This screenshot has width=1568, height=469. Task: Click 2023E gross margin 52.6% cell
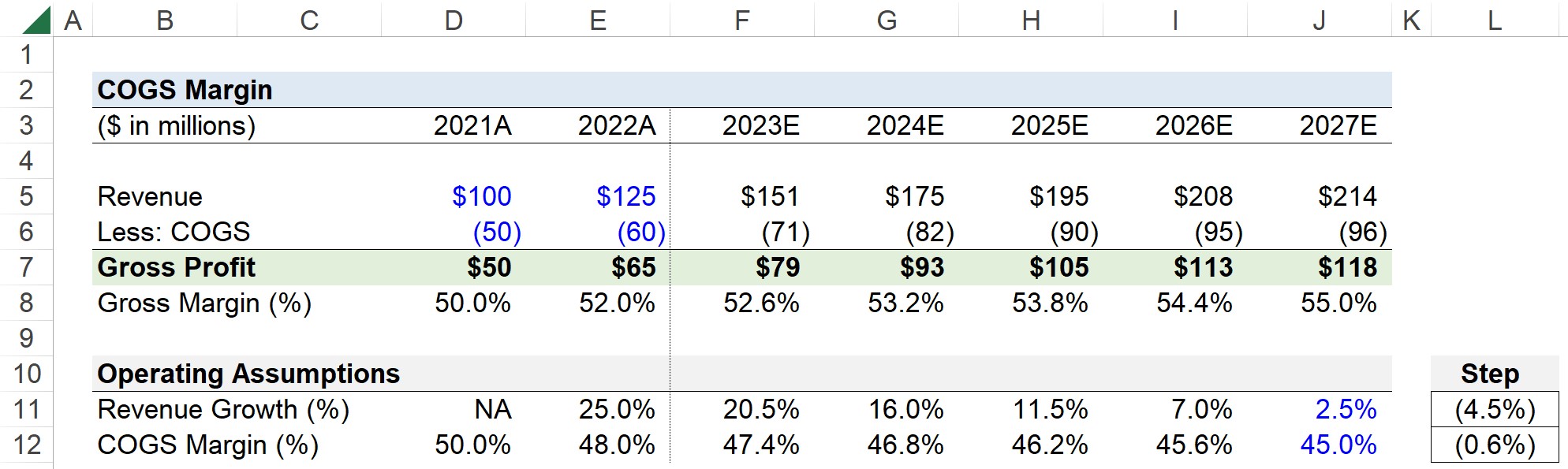click(x=742, y=303)
